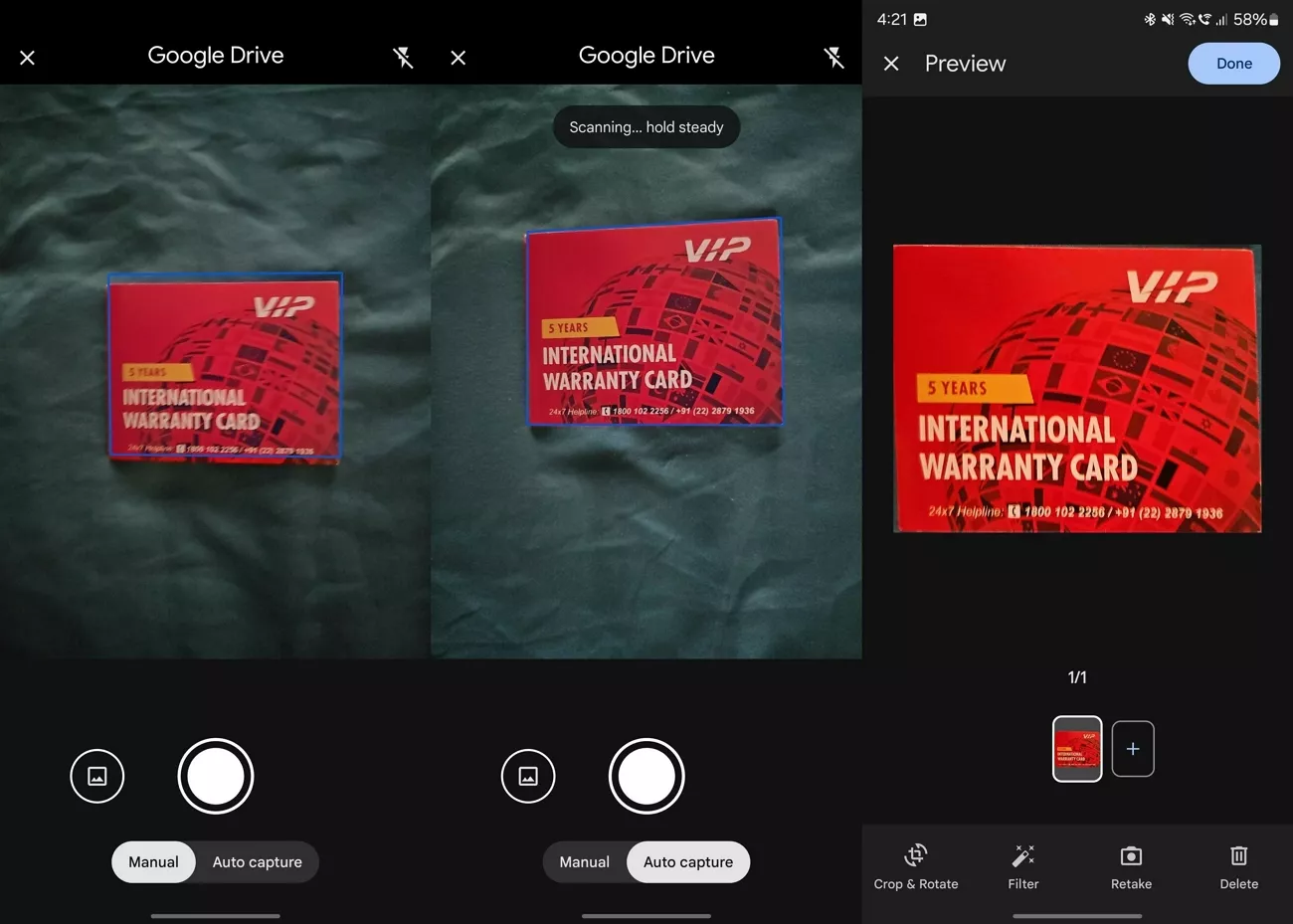Disable flash in the left scanner view
1293x924 pixels.
tap(403, 57)
